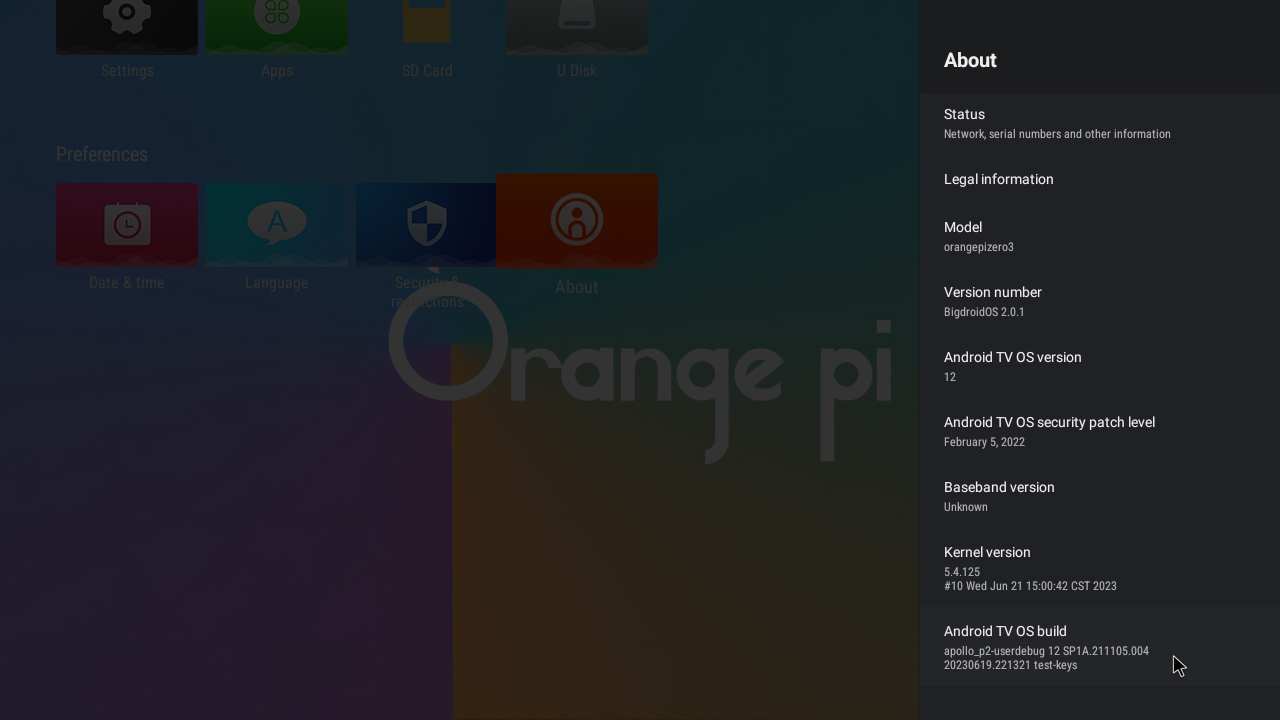Select the Language icon

(x=276, y=223)
